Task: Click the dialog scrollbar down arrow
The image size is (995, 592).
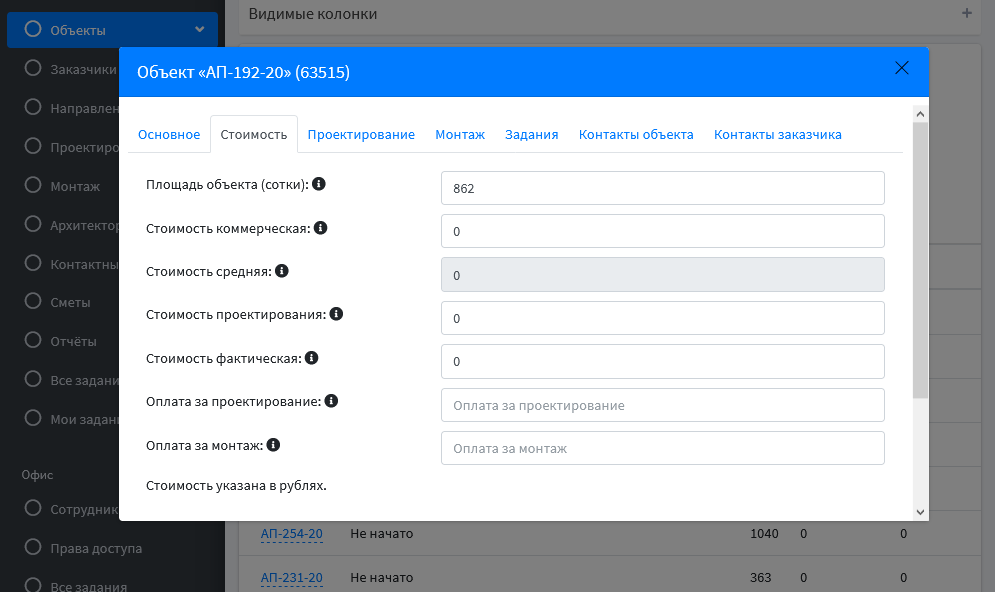Action: coord(920,512)
